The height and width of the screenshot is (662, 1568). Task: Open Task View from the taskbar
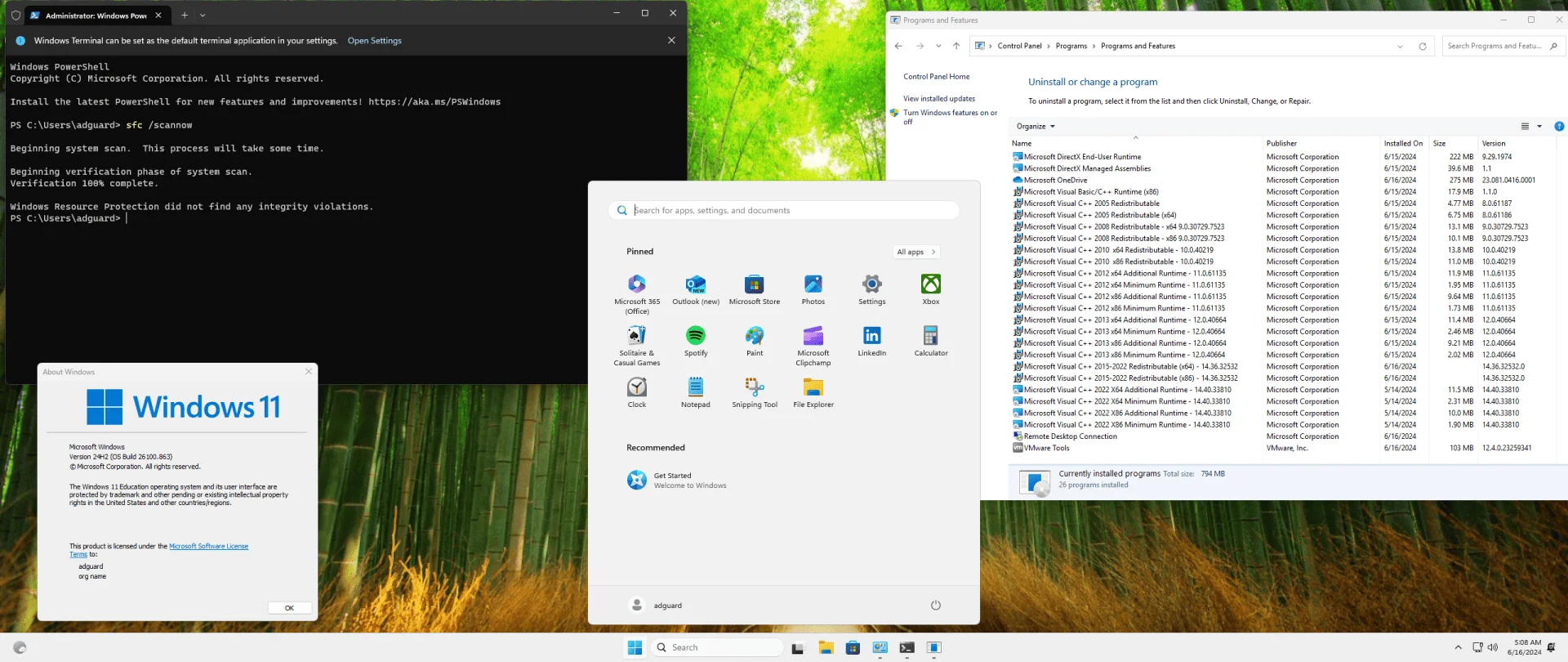(x=798, y=648)
